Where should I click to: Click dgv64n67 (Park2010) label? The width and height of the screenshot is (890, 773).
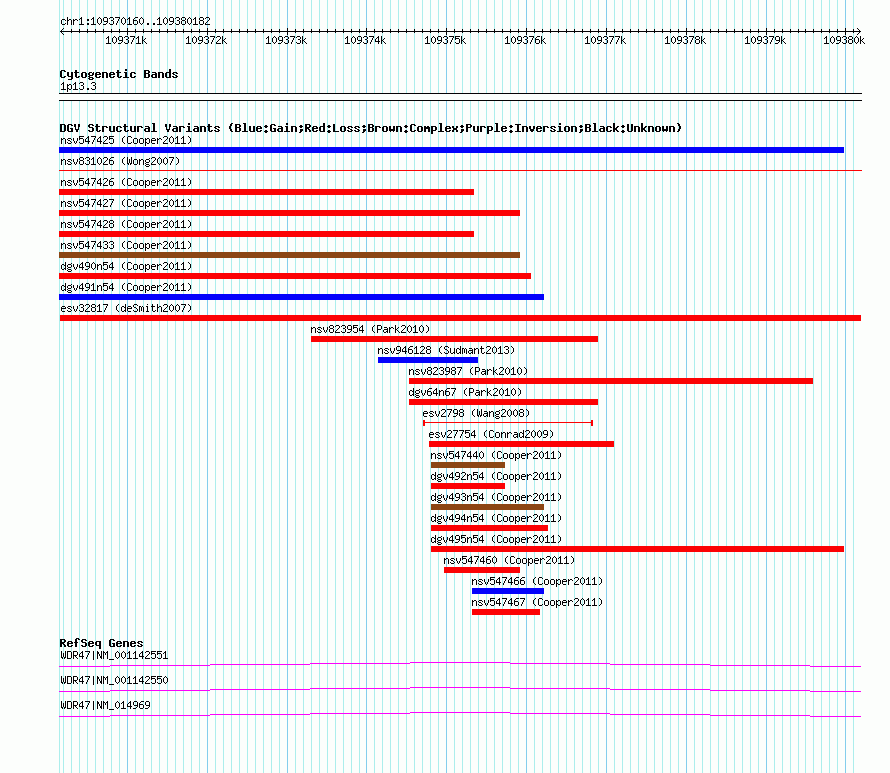[465, 392]
